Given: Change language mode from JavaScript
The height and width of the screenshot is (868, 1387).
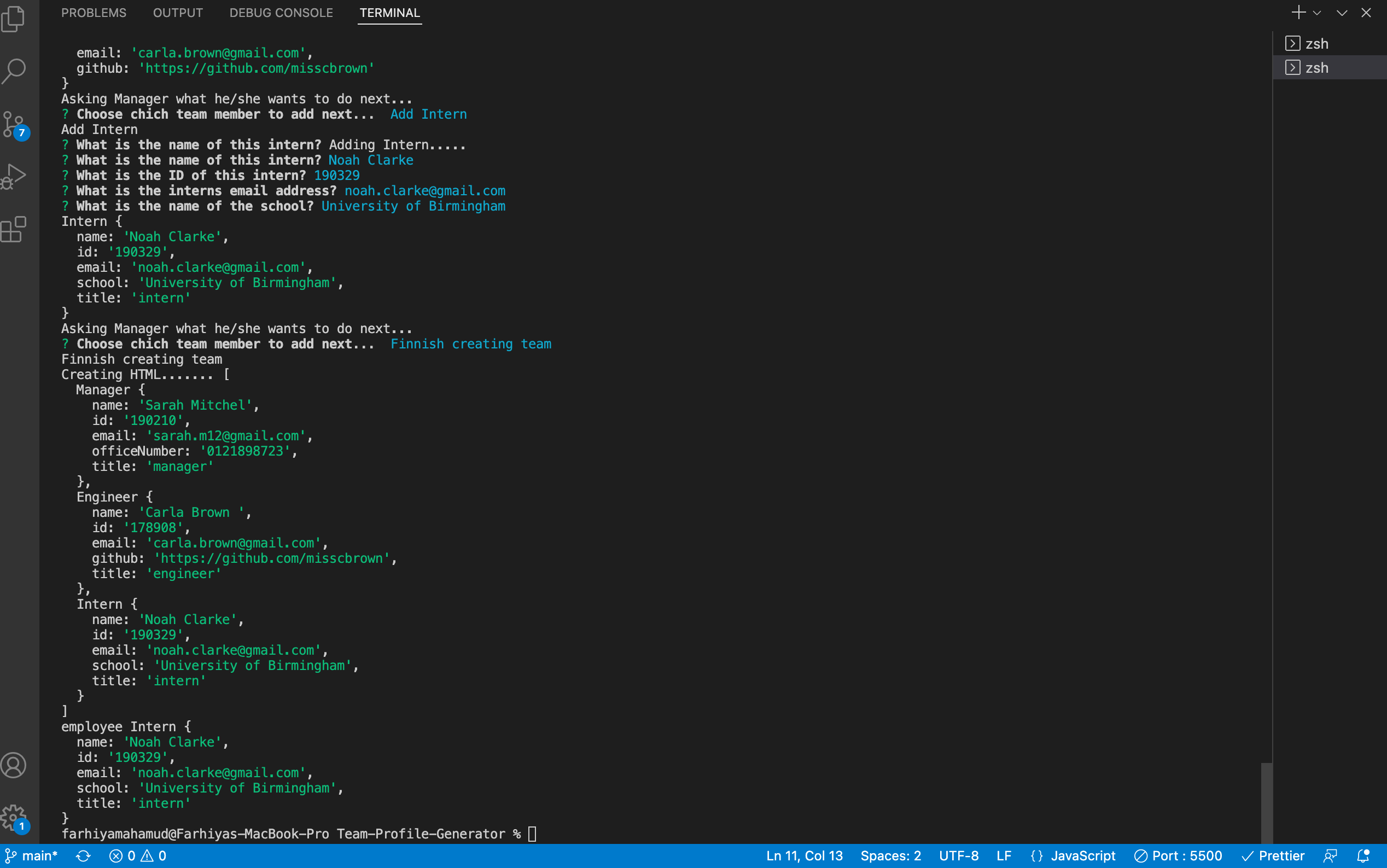Looking at the screenshot, I should (1083, 855).
